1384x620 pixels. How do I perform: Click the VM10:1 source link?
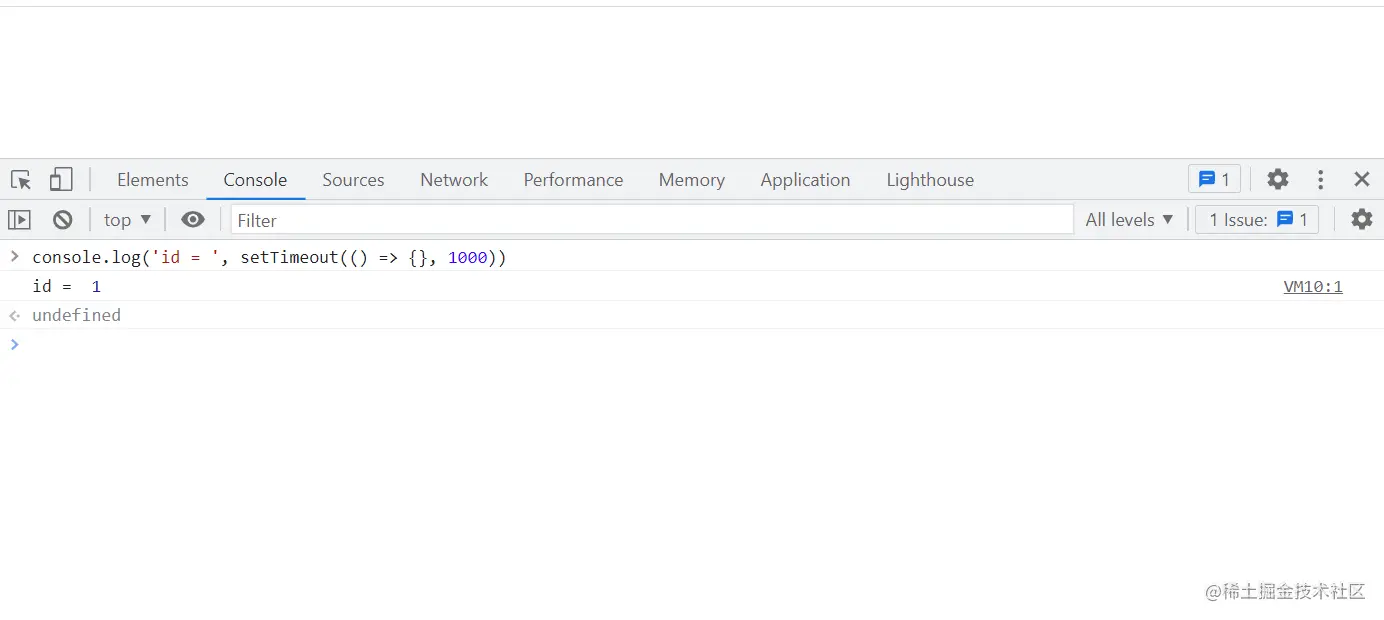pyautogui.click(x=1313, y=286)
